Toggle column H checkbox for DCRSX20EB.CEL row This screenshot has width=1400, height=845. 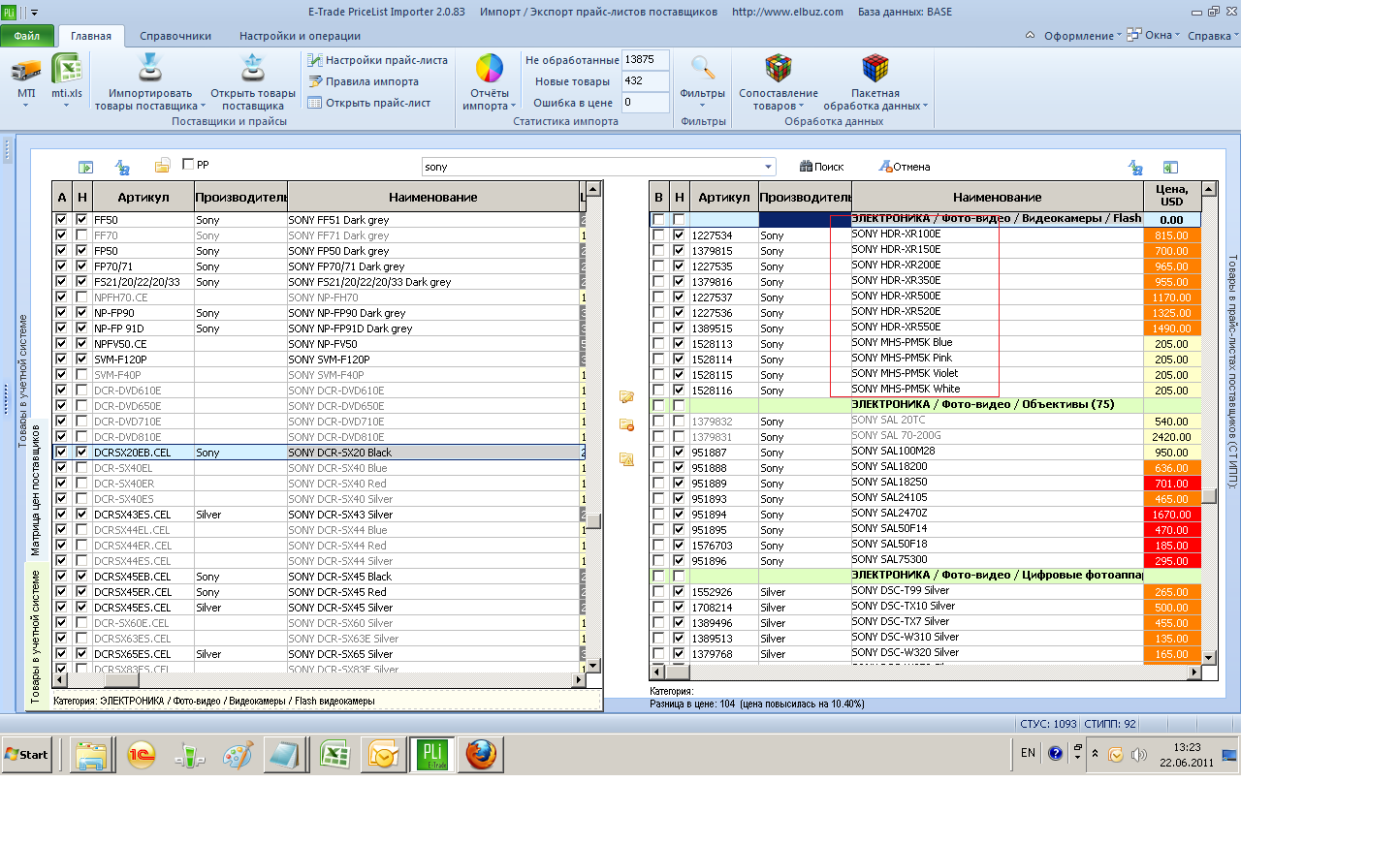coord(81,453)
